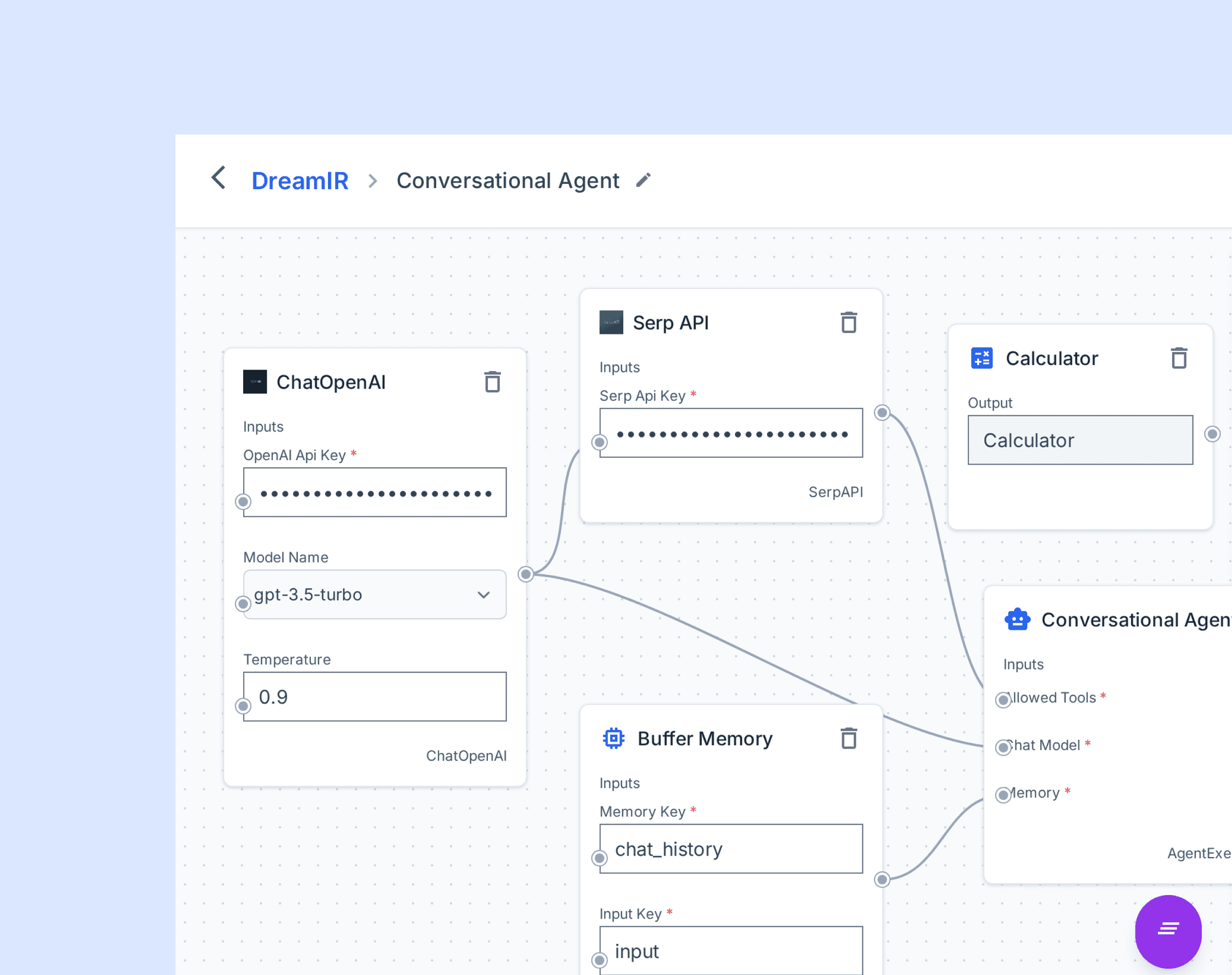1232x975 pixels.
Task: Select Conversational Agent node title on canvas
Action: pos(1136,620)
